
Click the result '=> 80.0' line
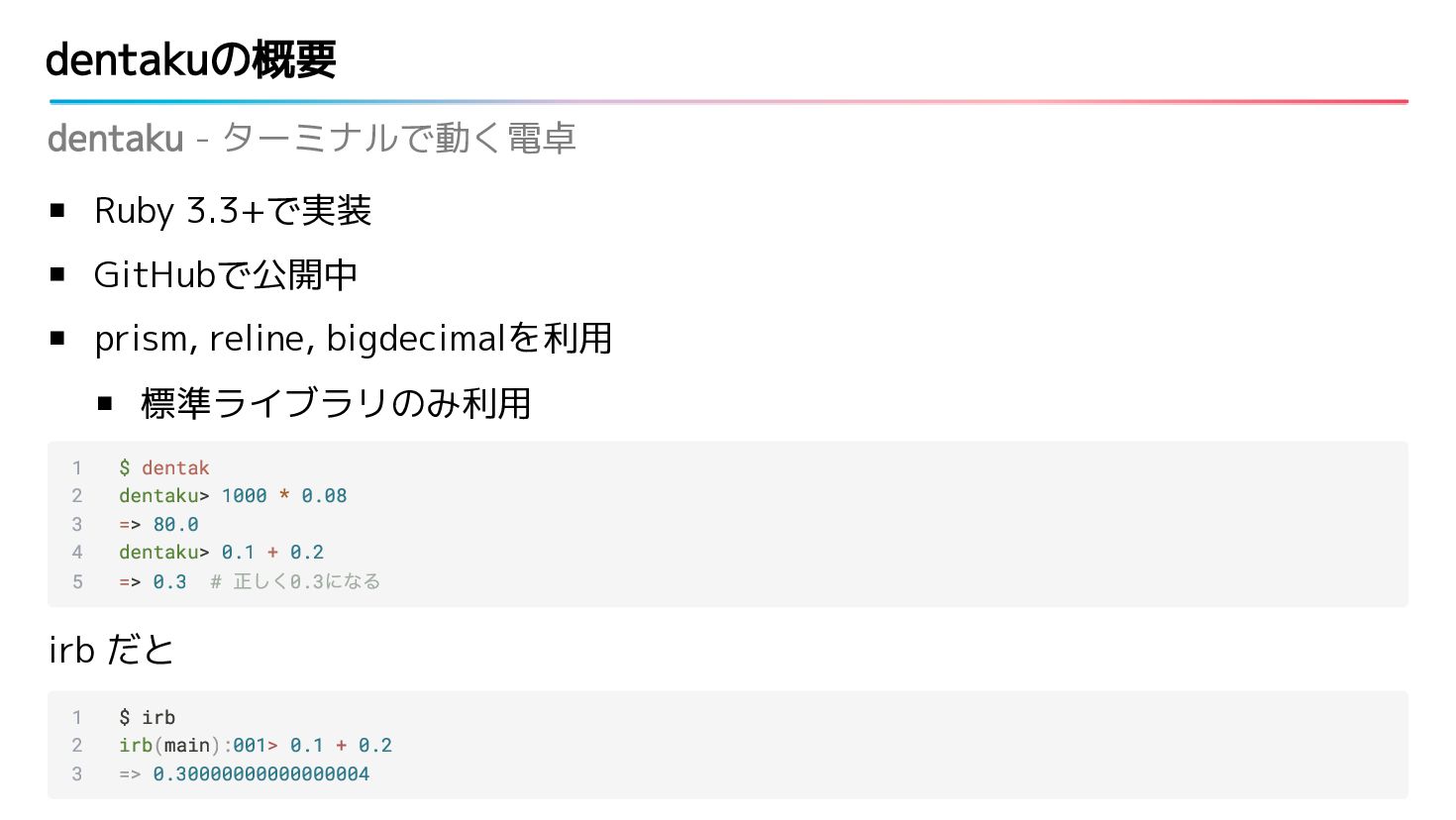(158, 524)
